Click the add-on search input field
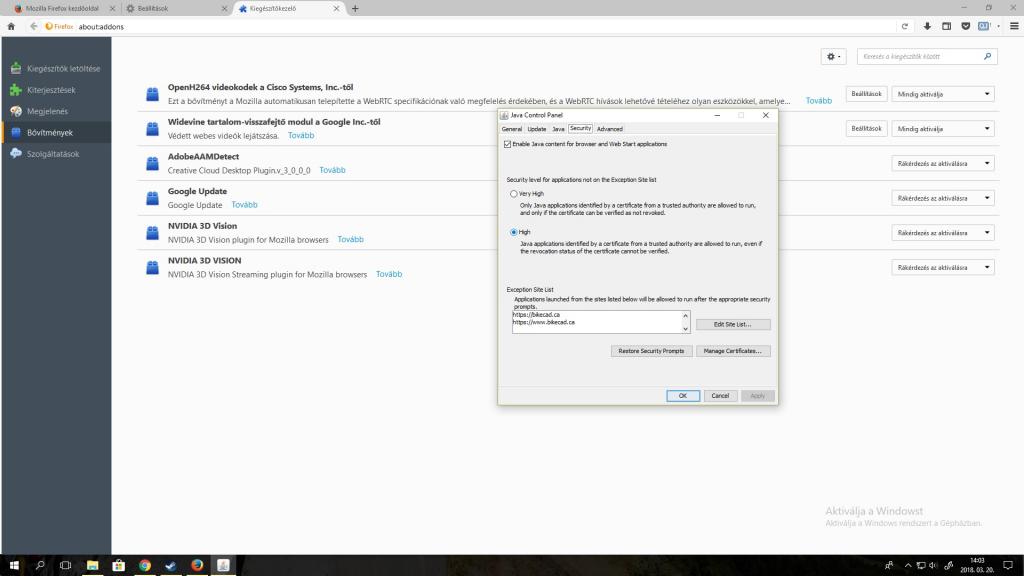Image resolution: width=1024 pixels, height=576 pixels. [918, 57]
